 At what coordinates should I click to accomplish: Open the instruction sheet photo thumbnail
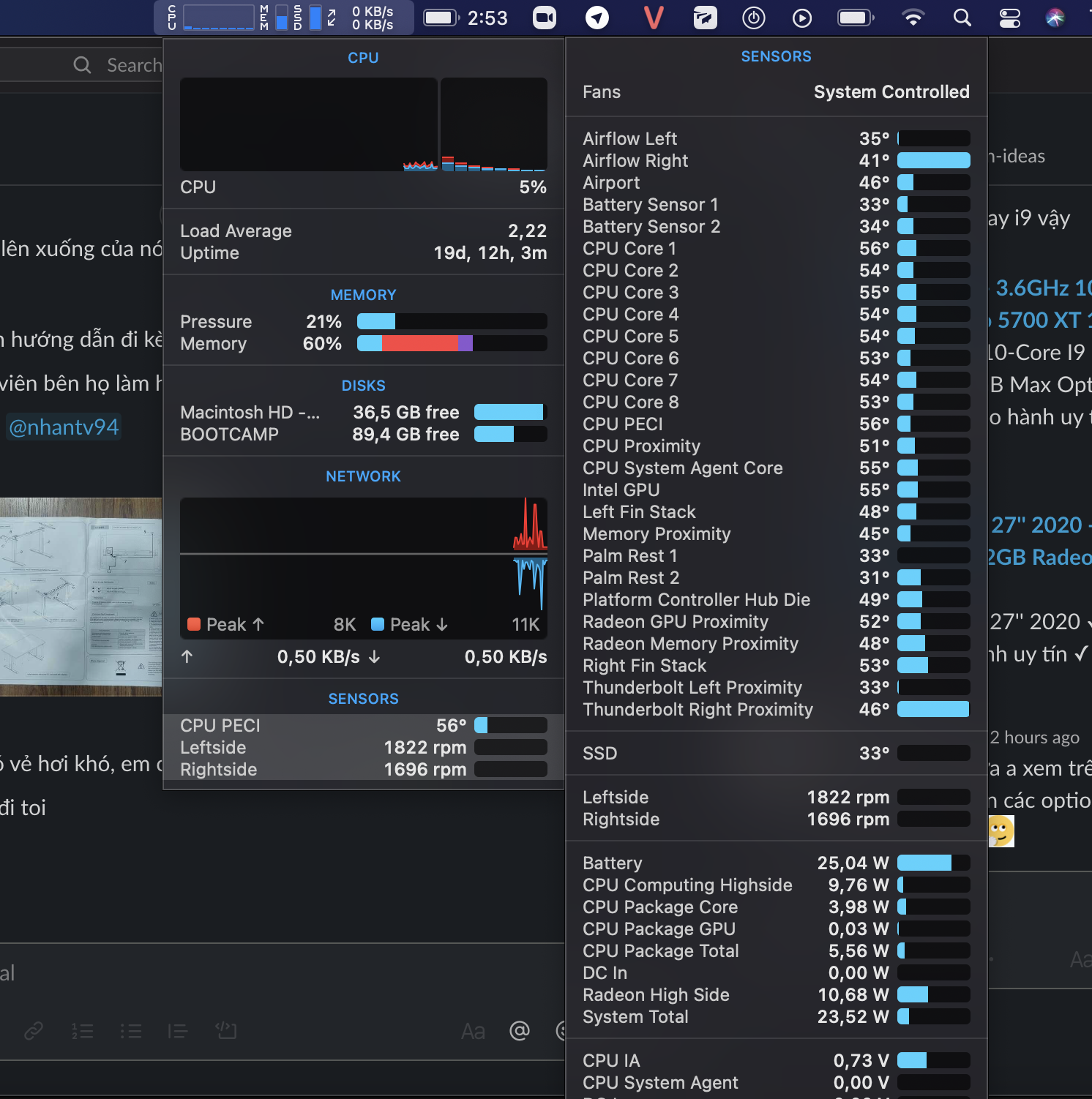pos(81,596)
